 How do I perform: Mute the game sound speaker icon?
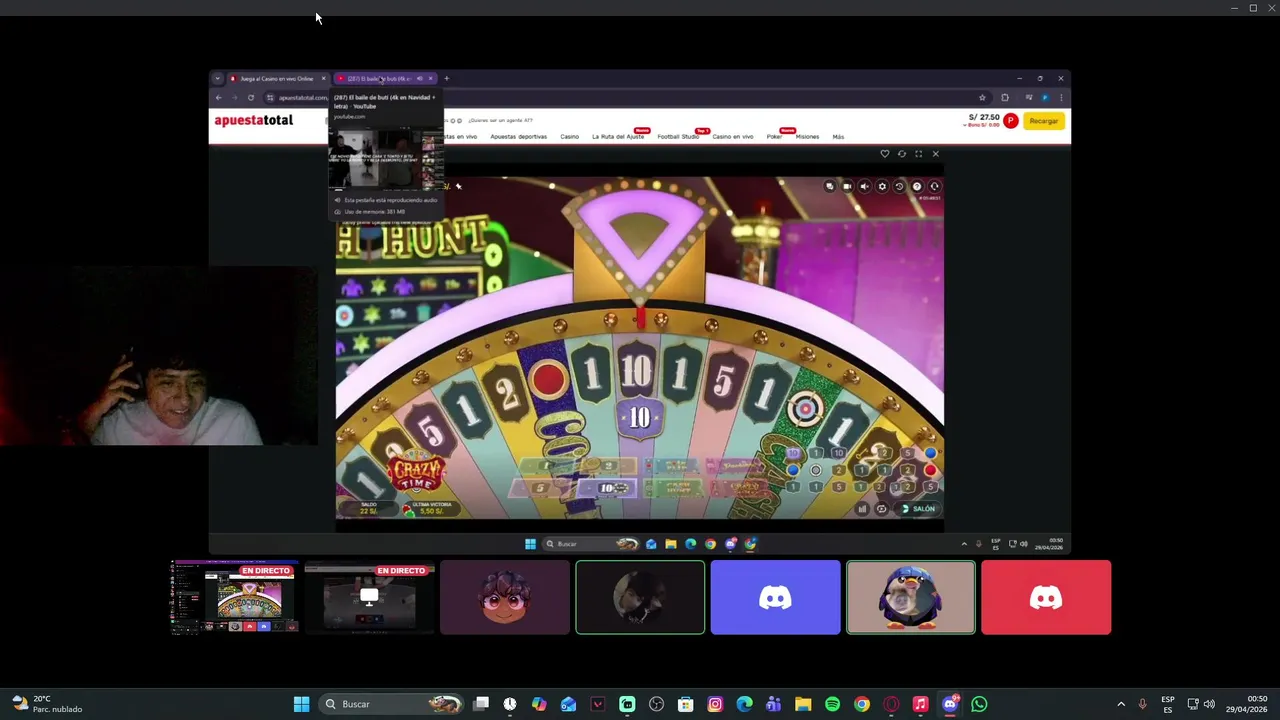click(865, 186)
